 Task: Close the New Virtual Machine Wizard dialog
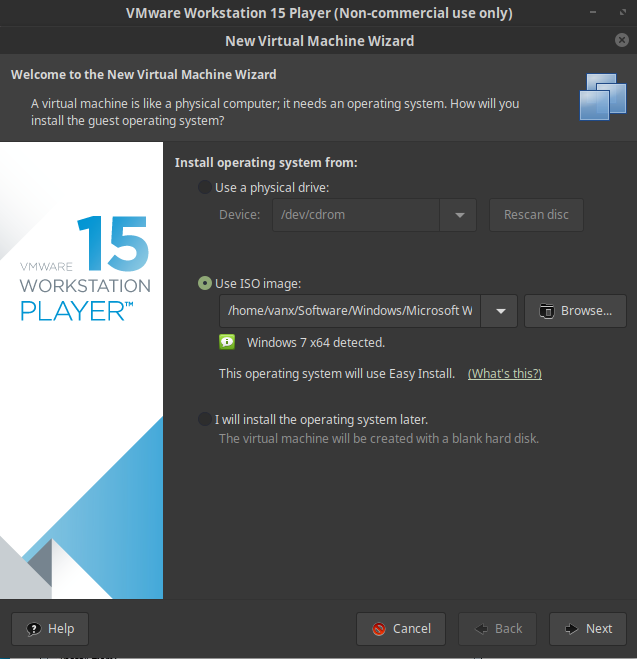pyautogui.click(x=621, y=40)
